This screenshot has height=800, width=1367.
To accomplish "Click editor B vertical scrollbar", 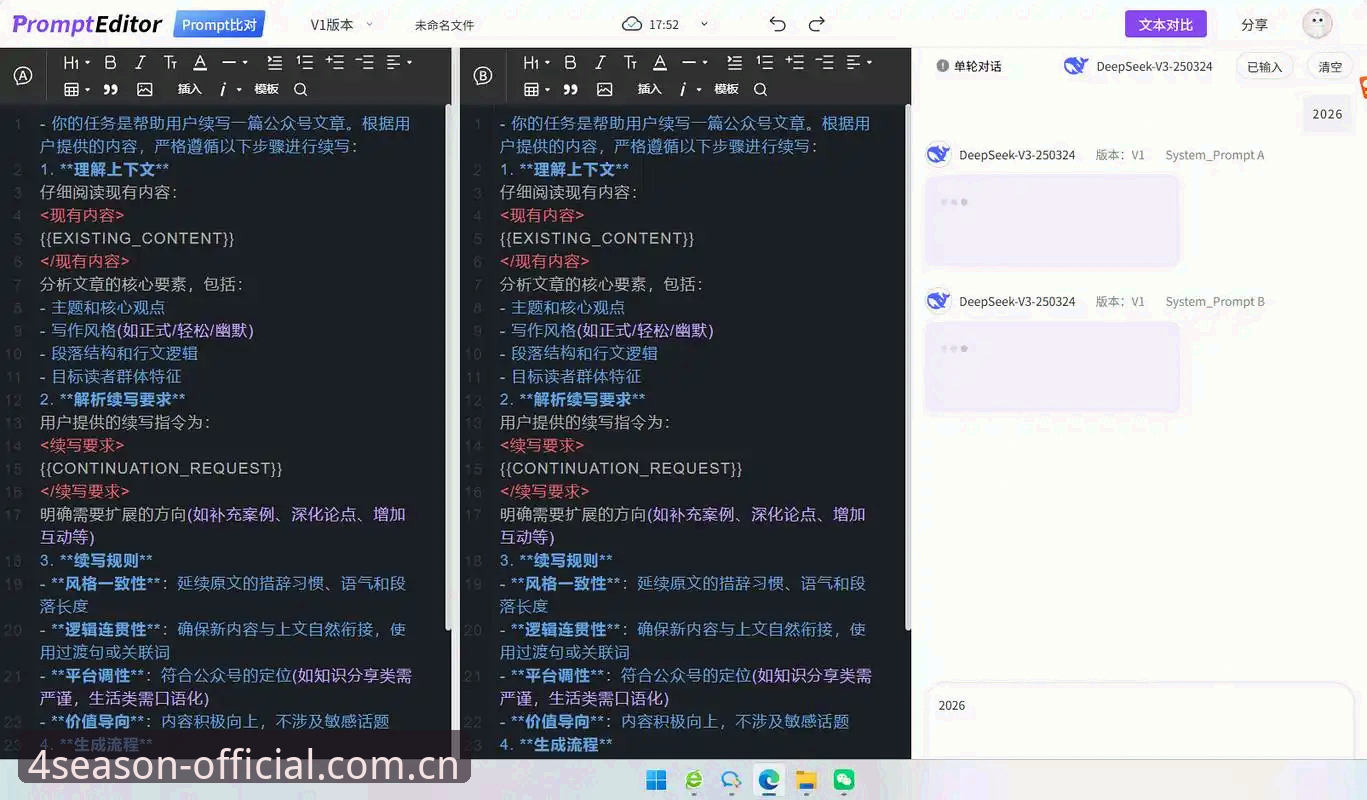I will pos(908,365).
